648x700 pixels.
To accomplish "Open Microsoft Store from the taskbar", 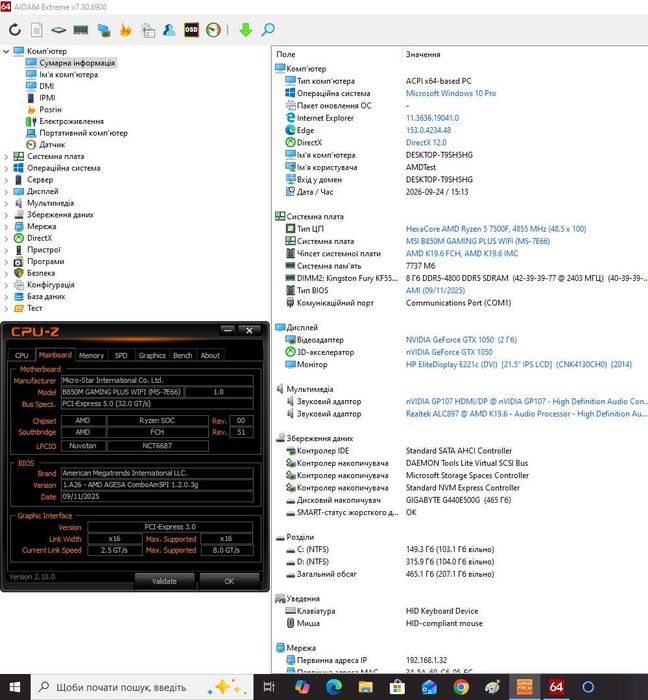I will (397, 687).
